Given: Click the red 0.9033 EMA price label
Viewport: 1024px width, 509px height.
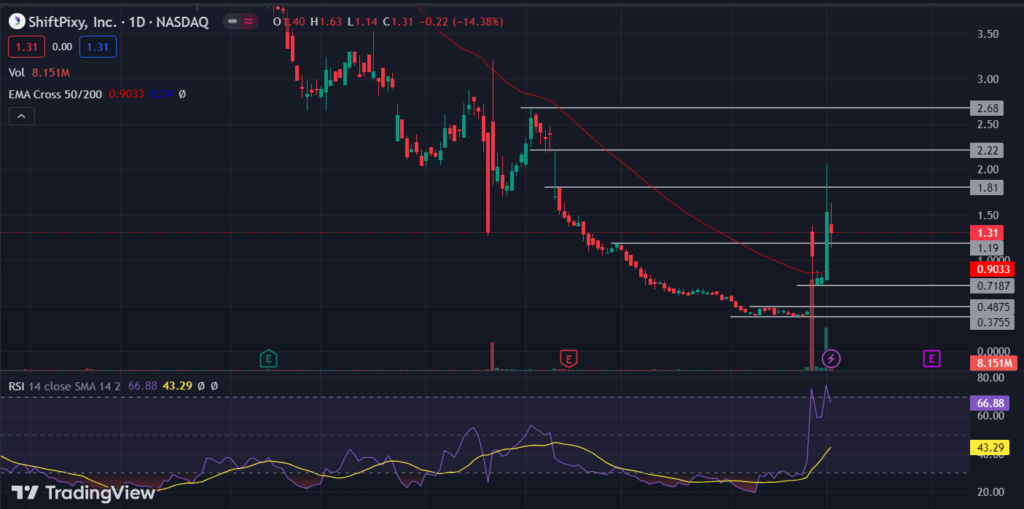Looking at the screenshot, I should click(x=992, y=269).
